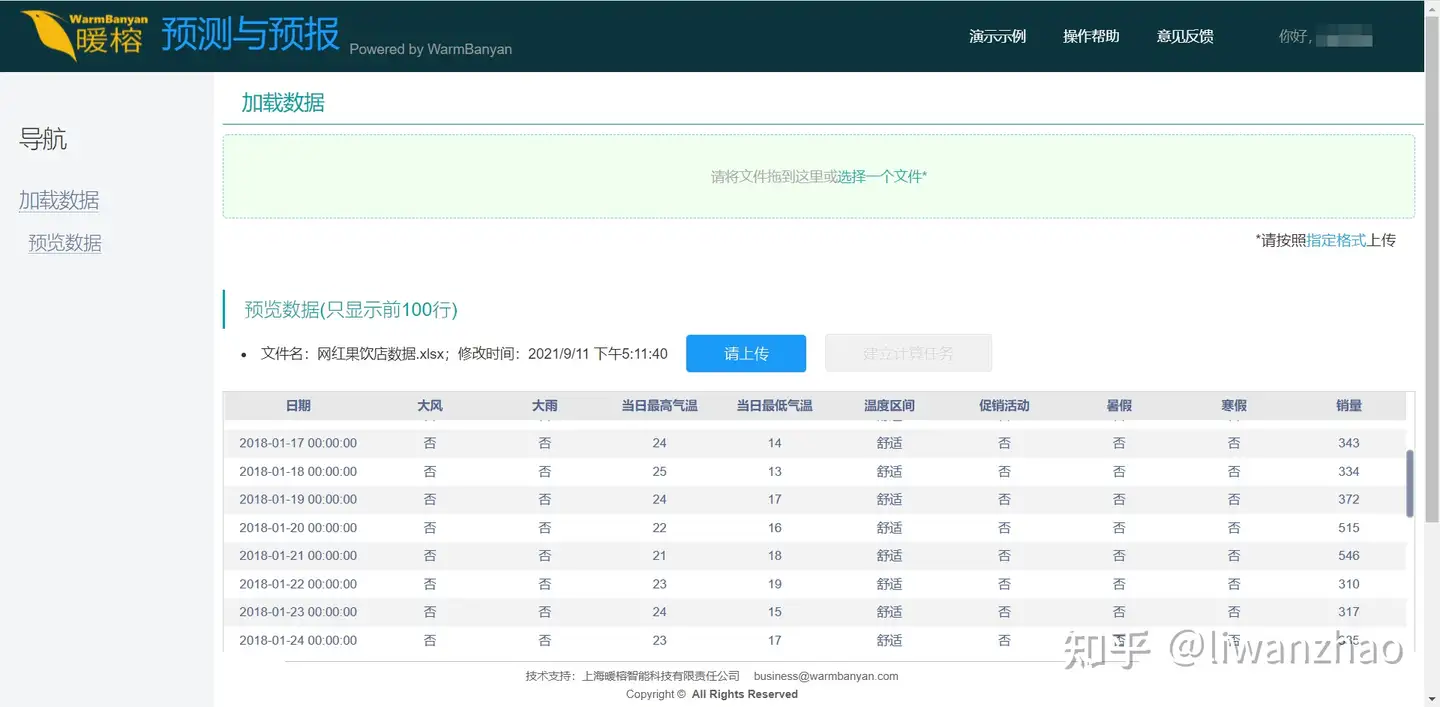Image resolution: width=1440 pixels, height=707 pixels.
Task: Click the 温度区间 column header
Action: tap(890, 406)
